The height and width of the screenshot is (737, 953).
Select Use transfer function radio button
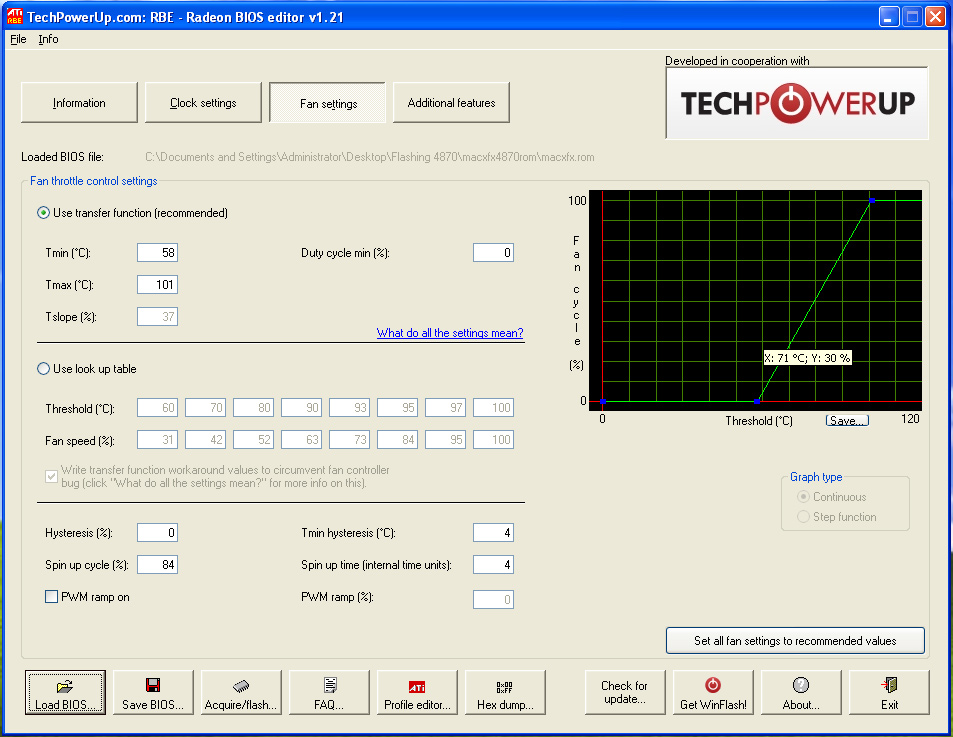(x=43, y=213)
